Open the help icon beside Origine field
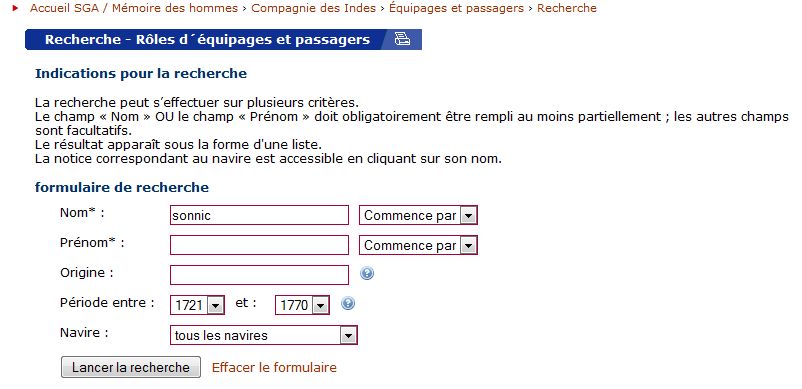 tap(367, 273)
